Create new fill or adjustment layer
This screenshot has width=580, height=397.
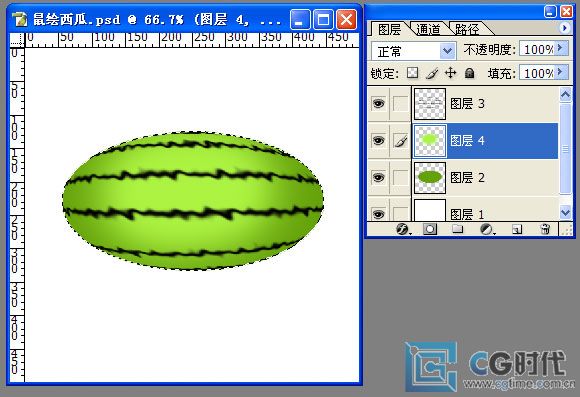click(x=487, y=229)
